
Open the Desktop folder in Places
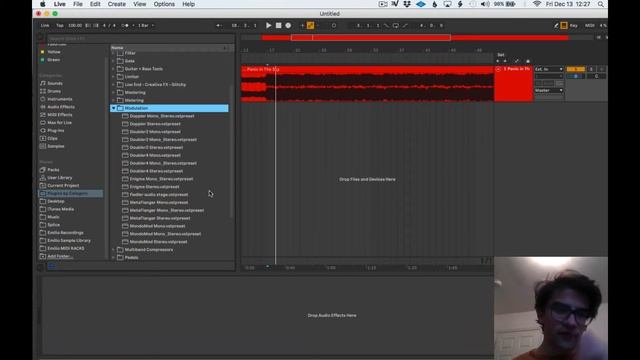tap(56, 201)
